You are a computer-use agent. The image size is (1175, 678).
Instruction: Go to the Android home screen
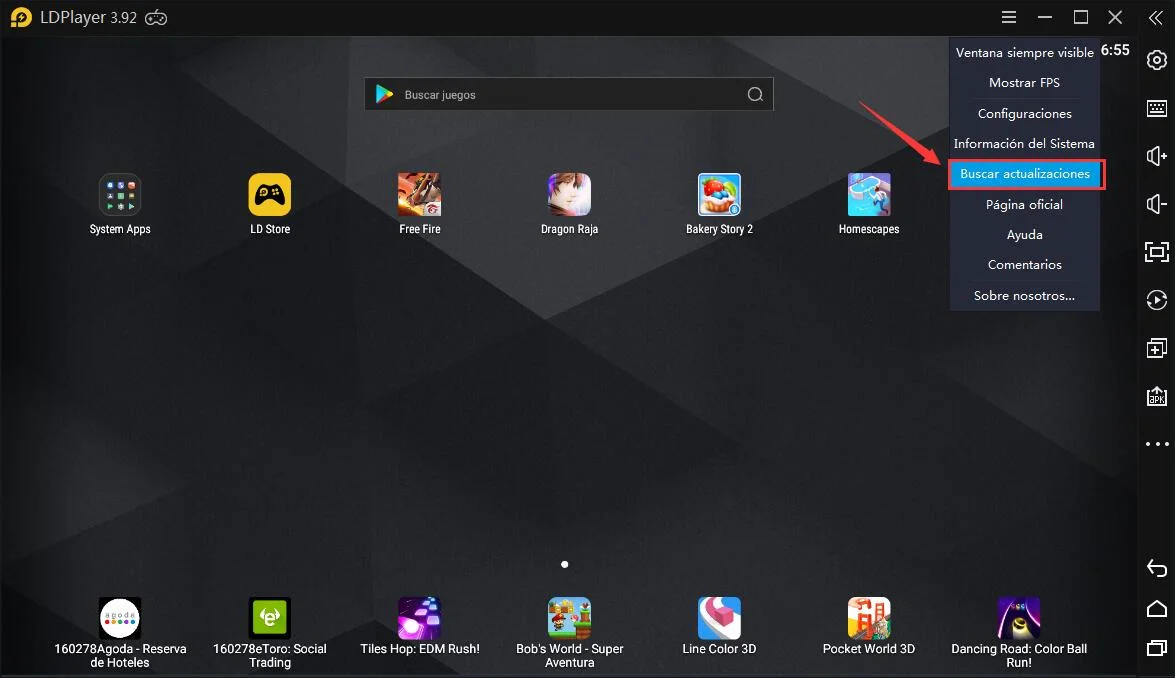pos(1156,608)
